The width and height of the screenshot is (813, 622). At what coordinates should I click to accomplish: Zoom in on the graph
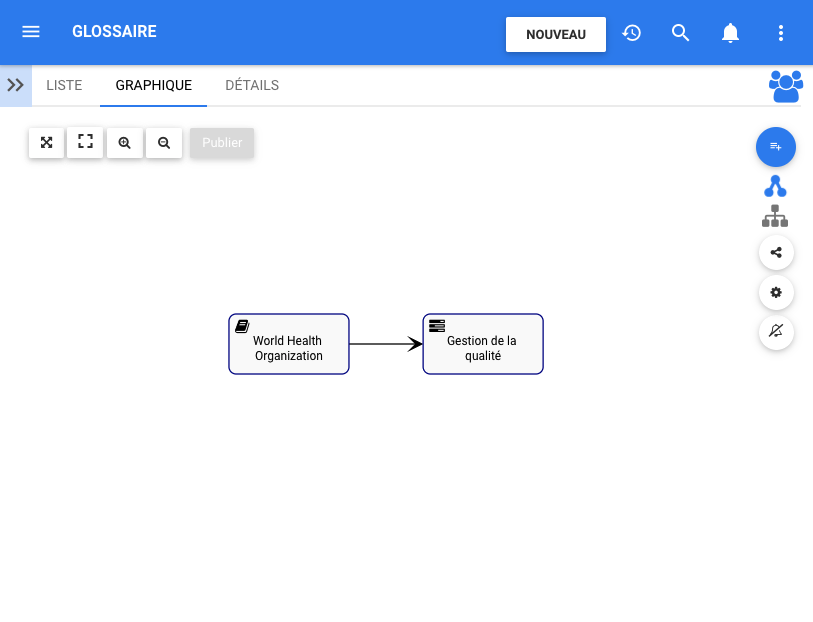[x=124, y=143]
